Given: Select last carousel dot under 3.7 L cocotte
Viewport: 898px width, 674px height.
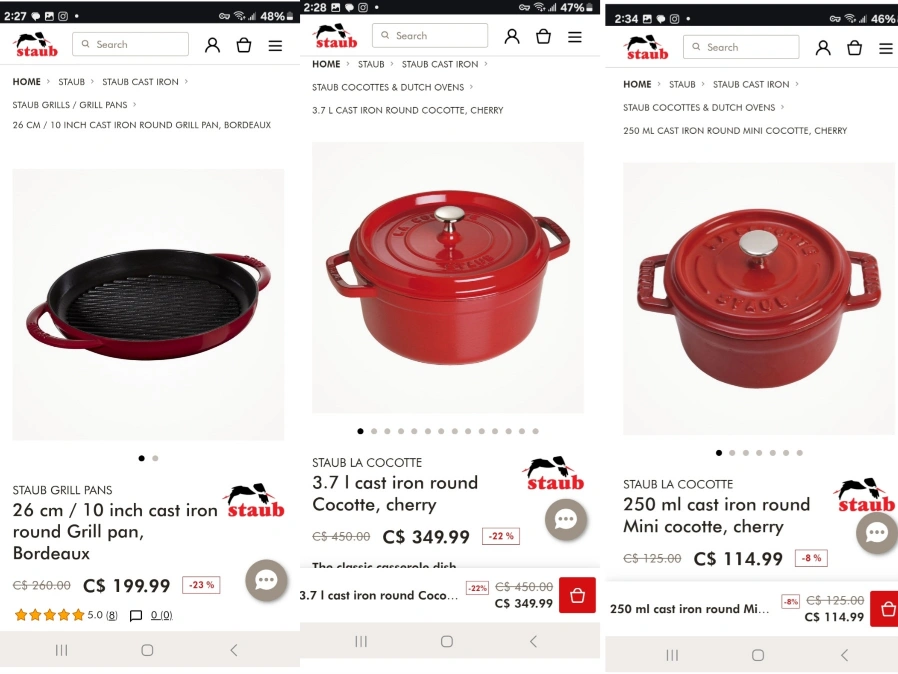Looking at the screenshot, I should (535, 431).
